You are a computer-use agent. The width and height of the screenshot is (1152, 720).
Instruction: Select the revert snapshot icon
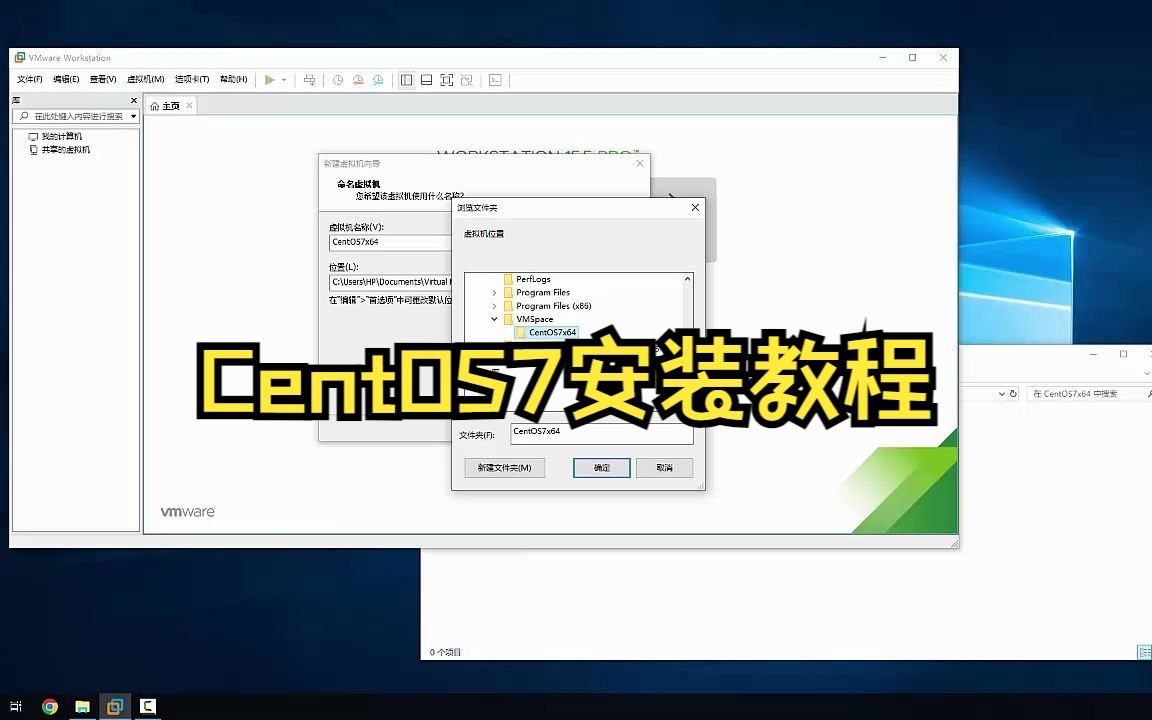pos(358,80)
